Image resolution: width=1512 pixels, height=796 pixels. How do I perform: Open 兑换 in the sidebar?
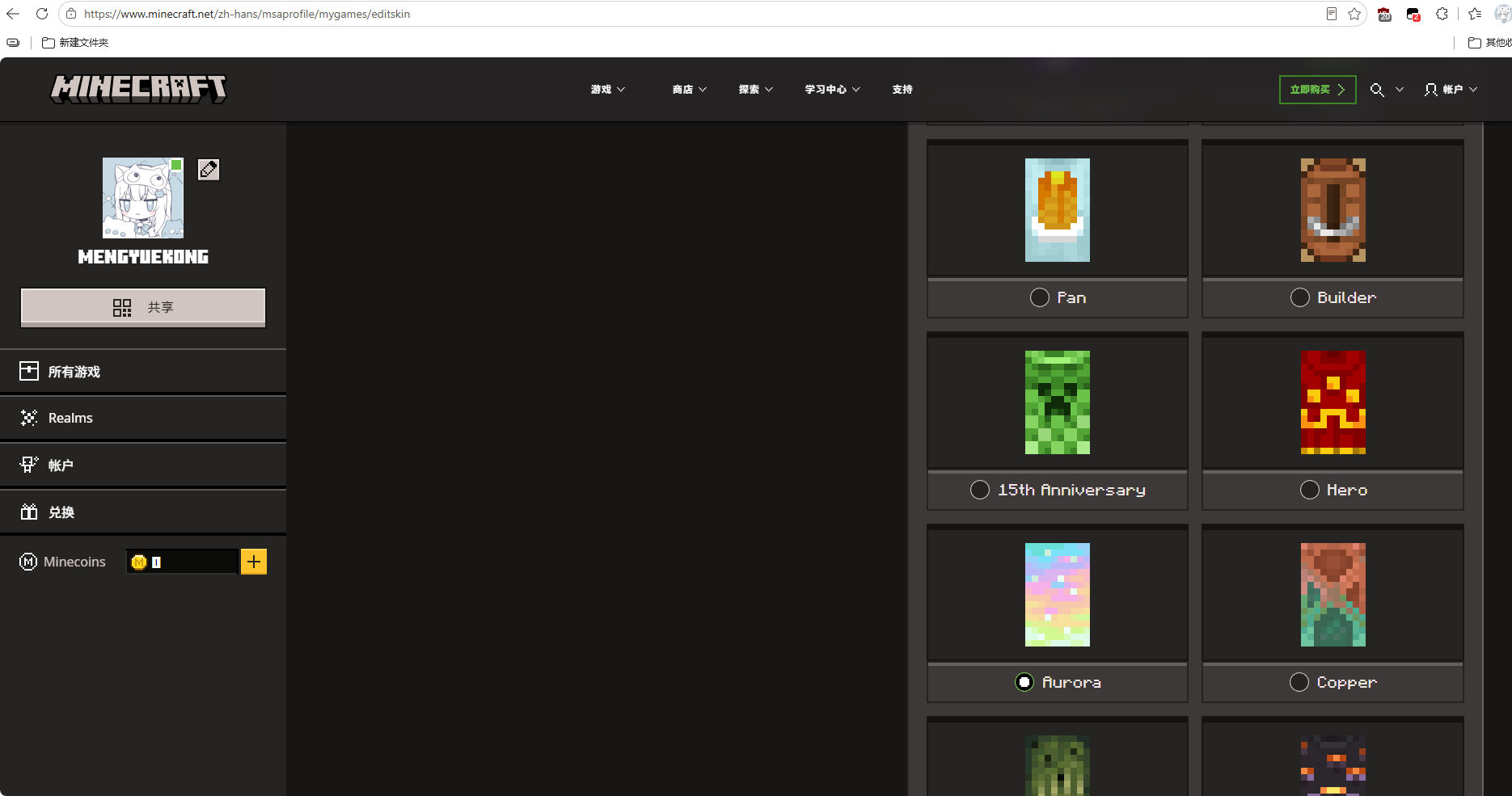(143, 512)
